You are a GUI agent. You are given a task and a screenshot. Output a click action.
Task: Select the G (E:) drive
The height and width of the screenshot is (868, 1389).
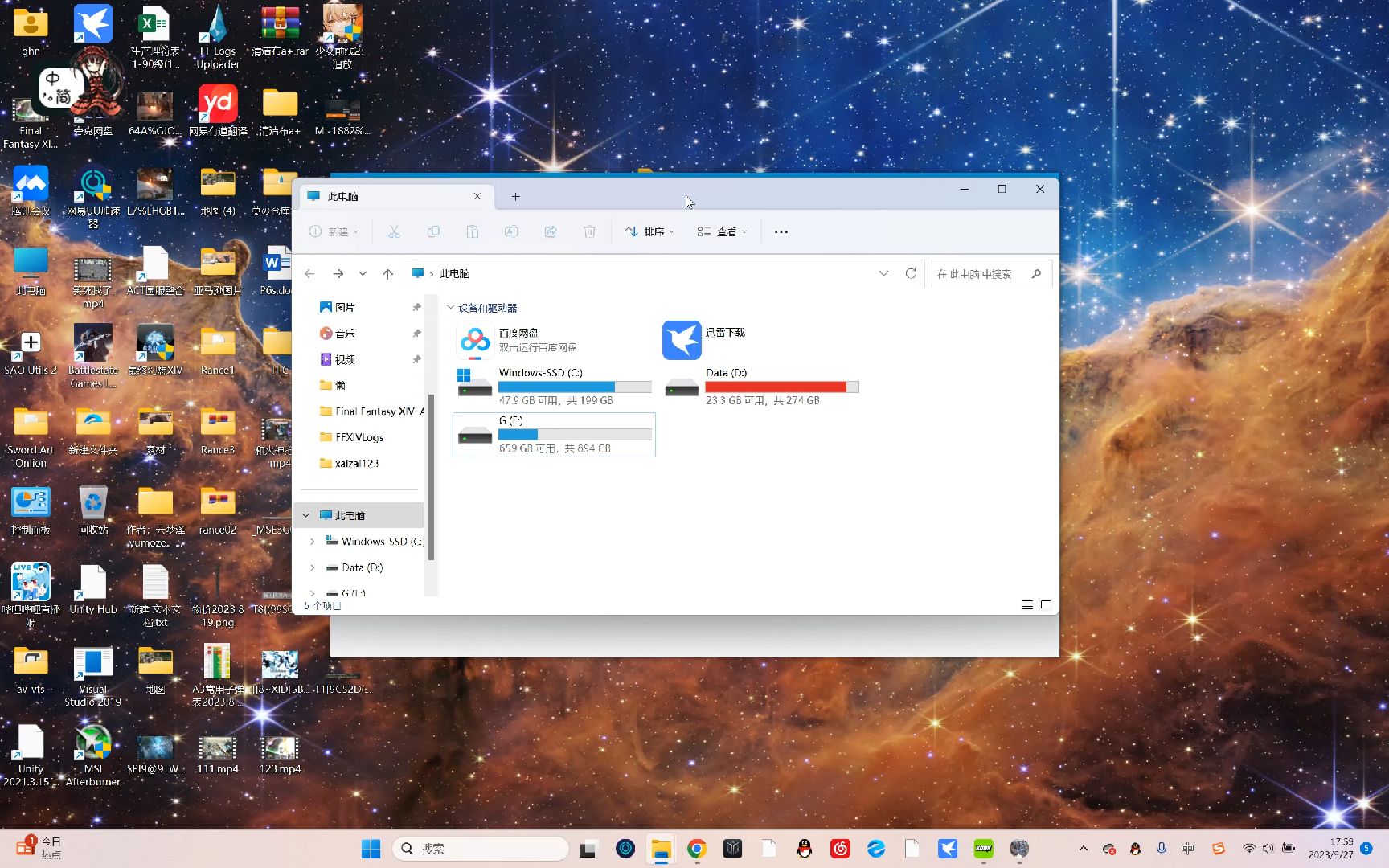point(555,435)
